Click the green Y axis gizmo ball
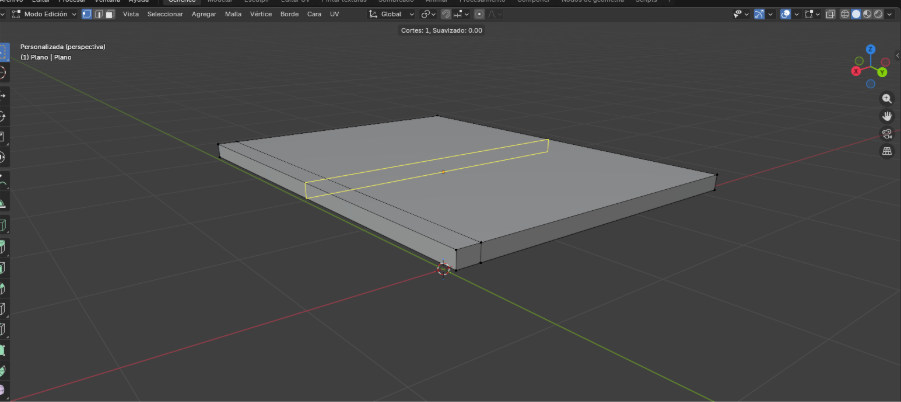Image resolution: width=901 pixels, height=402 pixels. [882, 72]
